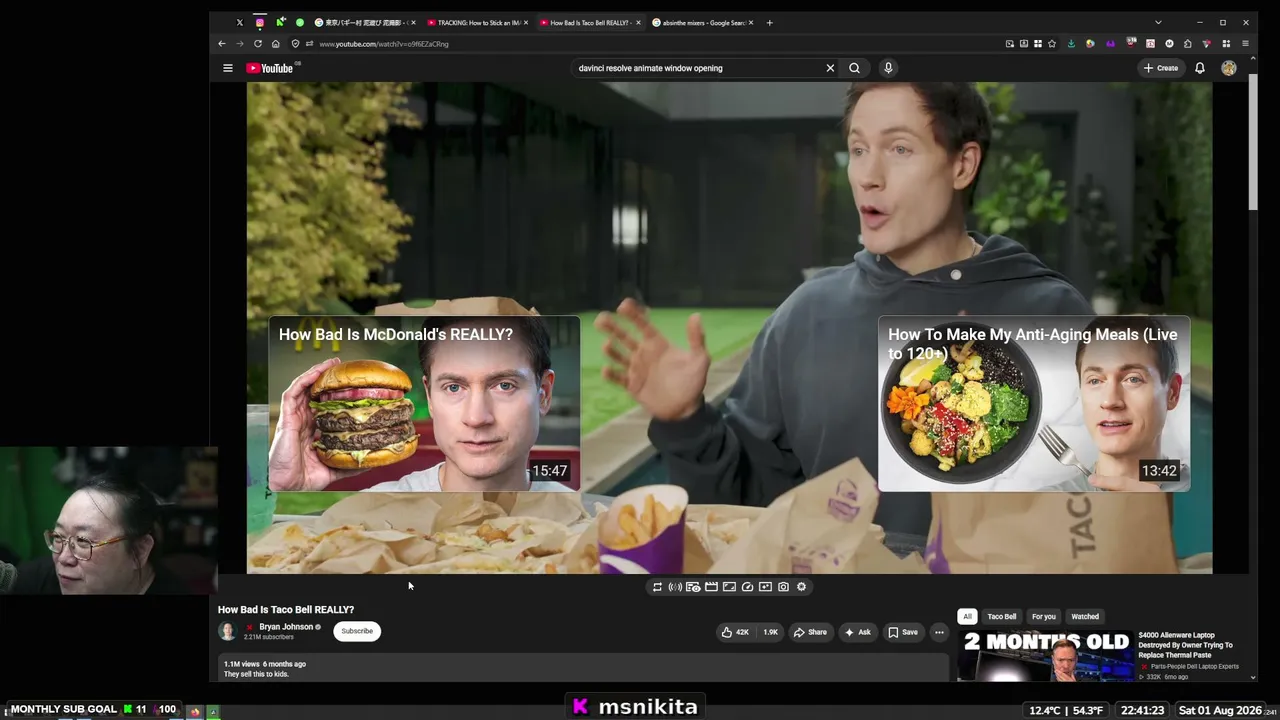Clear the YouTube search text
The width and height of the screenshot is (1280, 720).
pos(830,68)
